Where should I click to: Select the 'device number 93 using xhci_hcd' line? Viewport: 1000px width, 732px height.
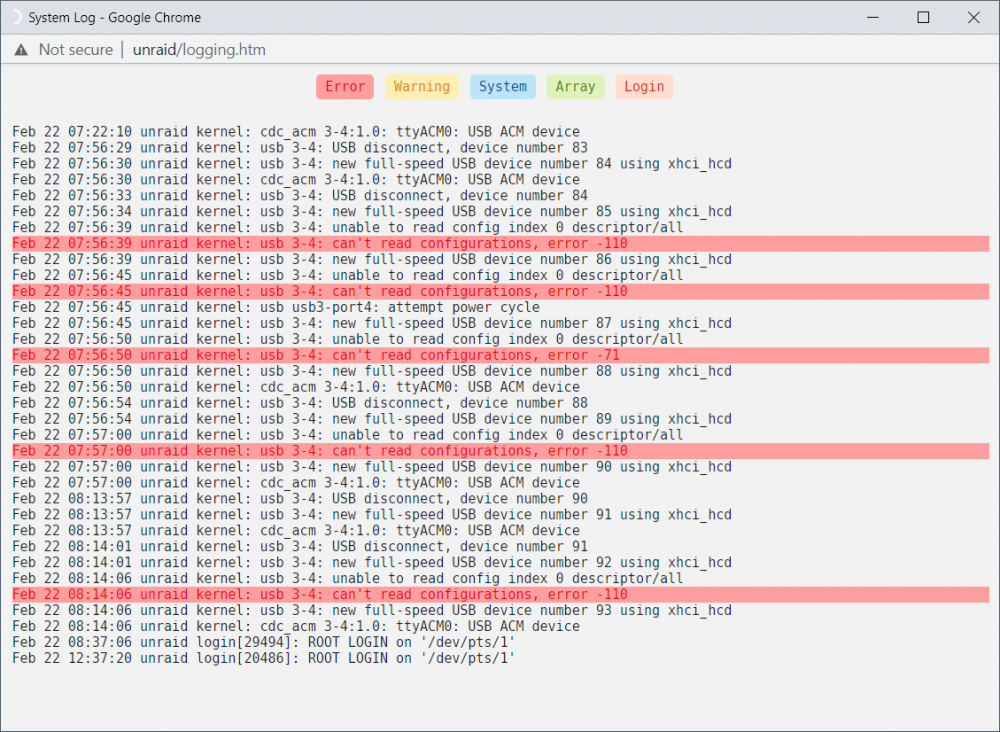click(372, 610)
